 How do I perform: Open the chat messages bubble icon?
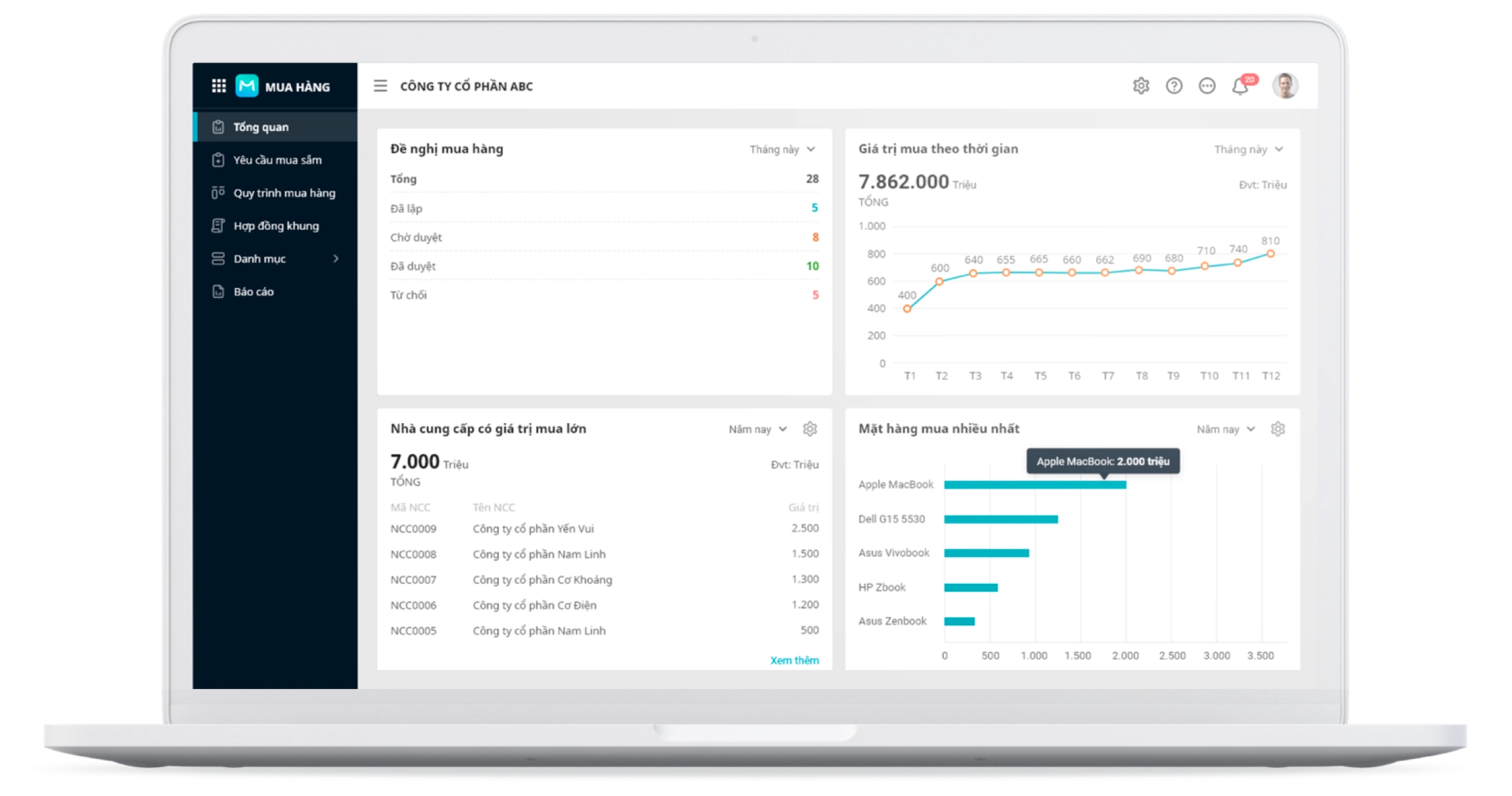[x=1207, y=86]
